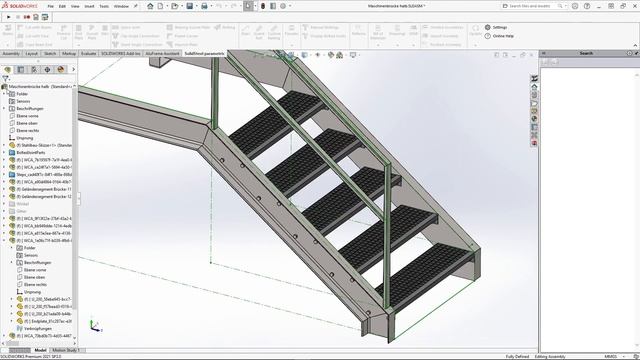640x360 pixels.
Task: Print using the printer icon
Action: click(x=204, y=6)
